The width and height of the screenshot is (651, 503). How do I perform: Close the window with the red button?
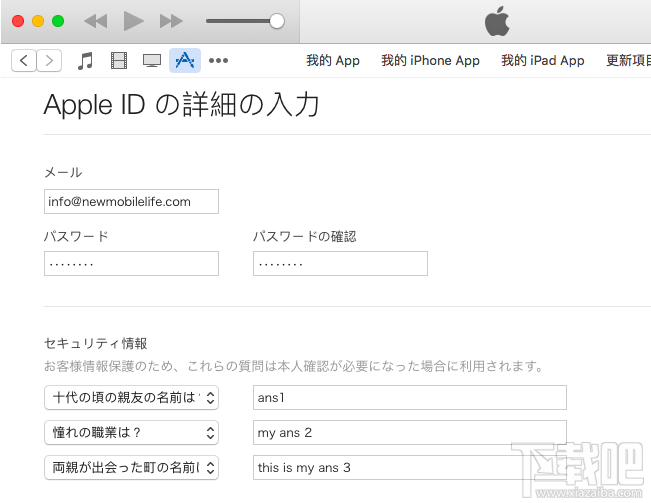pos(18,21)
